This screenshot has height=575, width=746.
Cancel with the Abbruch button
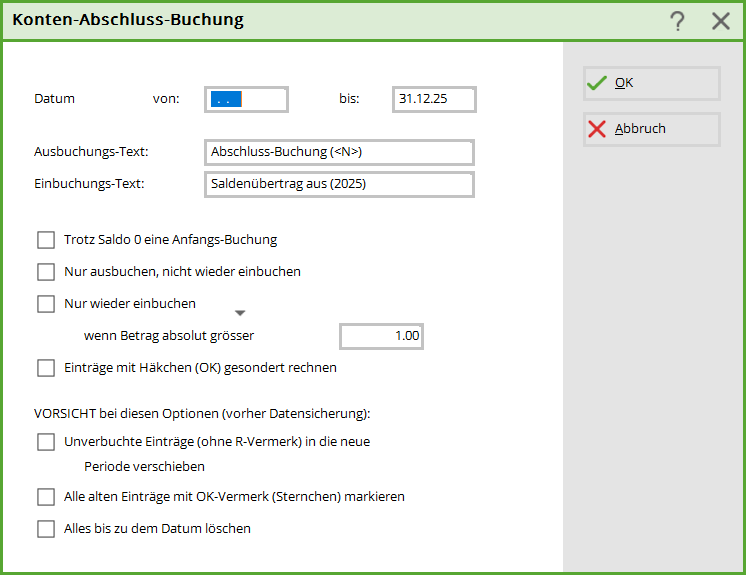point(651,129)
